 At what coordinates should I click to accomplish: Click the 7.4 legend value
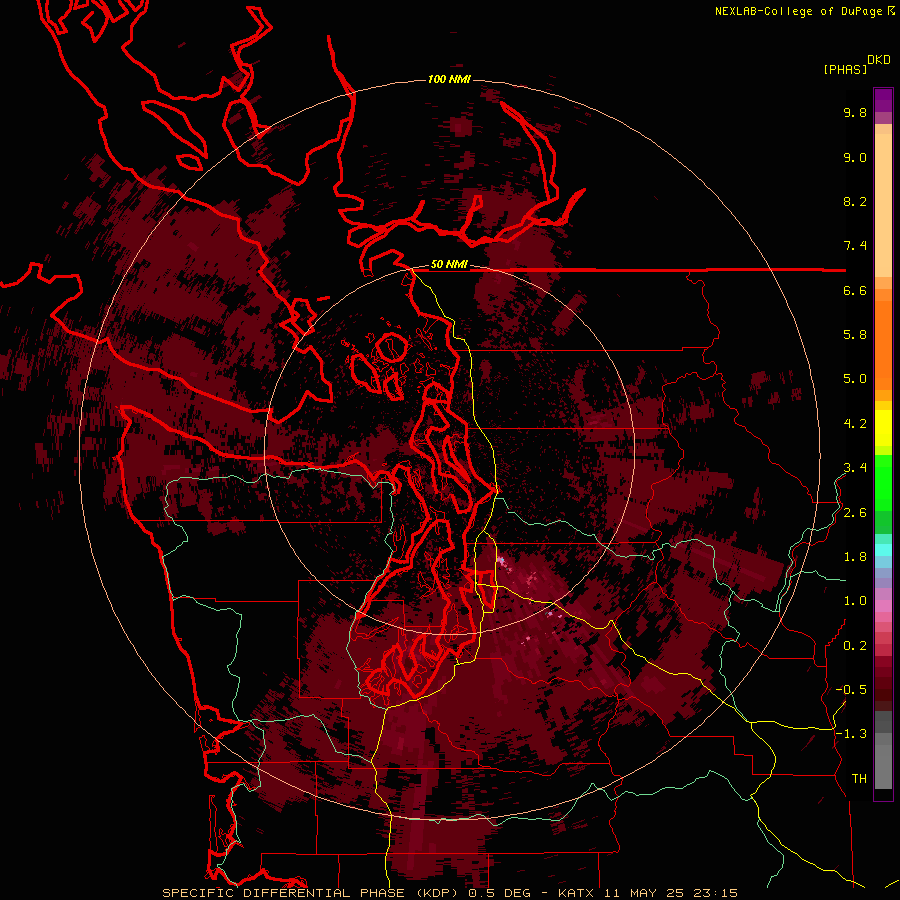click(x=855, y=246)
